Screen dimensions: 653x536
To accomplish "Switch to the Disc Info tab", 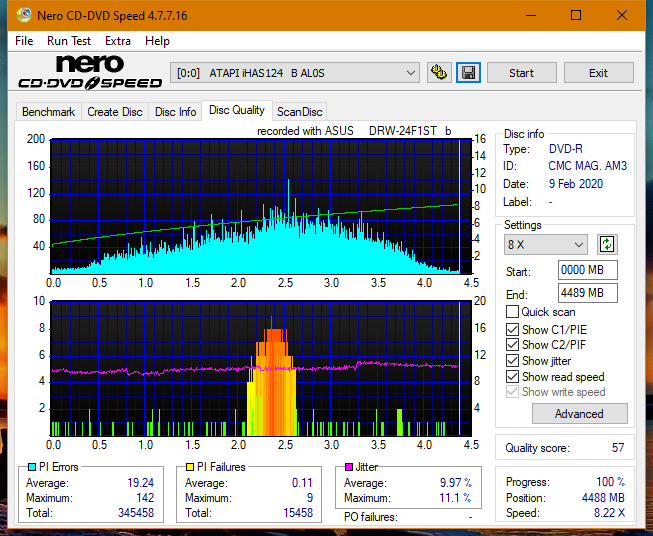I will tap(175, 112).
